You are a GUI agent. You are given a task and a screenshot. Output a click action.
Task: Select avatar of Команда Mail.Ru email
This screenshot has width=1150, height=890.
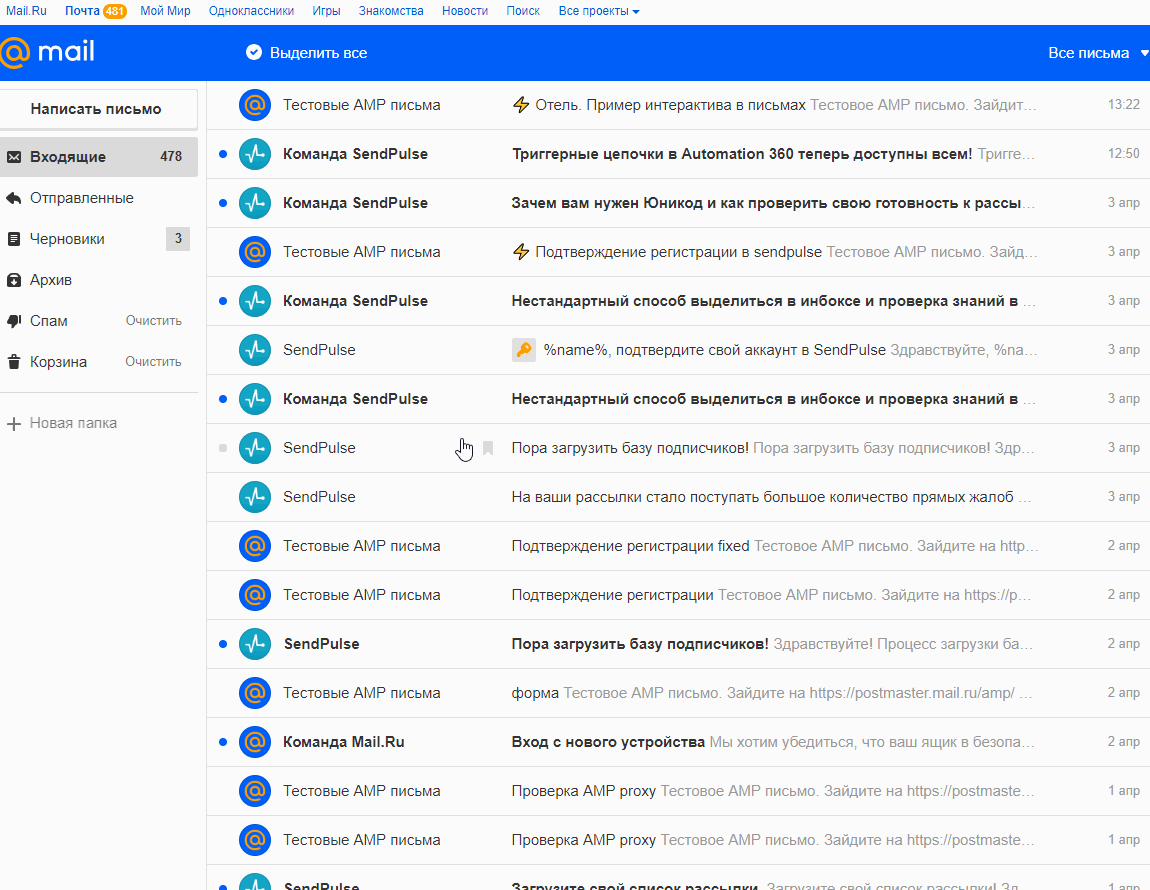pyautogui.click(x=254, y=742)
